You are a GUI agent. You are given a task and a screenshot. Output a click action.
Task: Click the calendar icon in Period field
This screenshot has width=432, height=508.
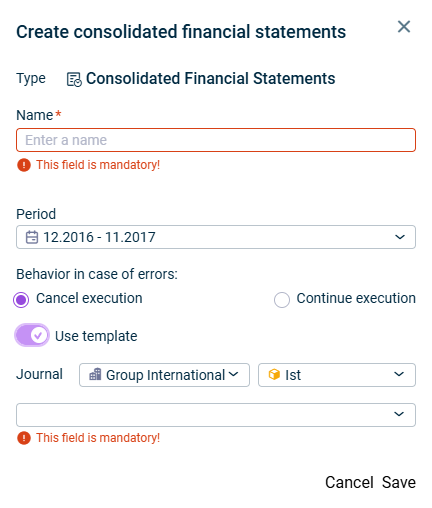pos(32,237)
